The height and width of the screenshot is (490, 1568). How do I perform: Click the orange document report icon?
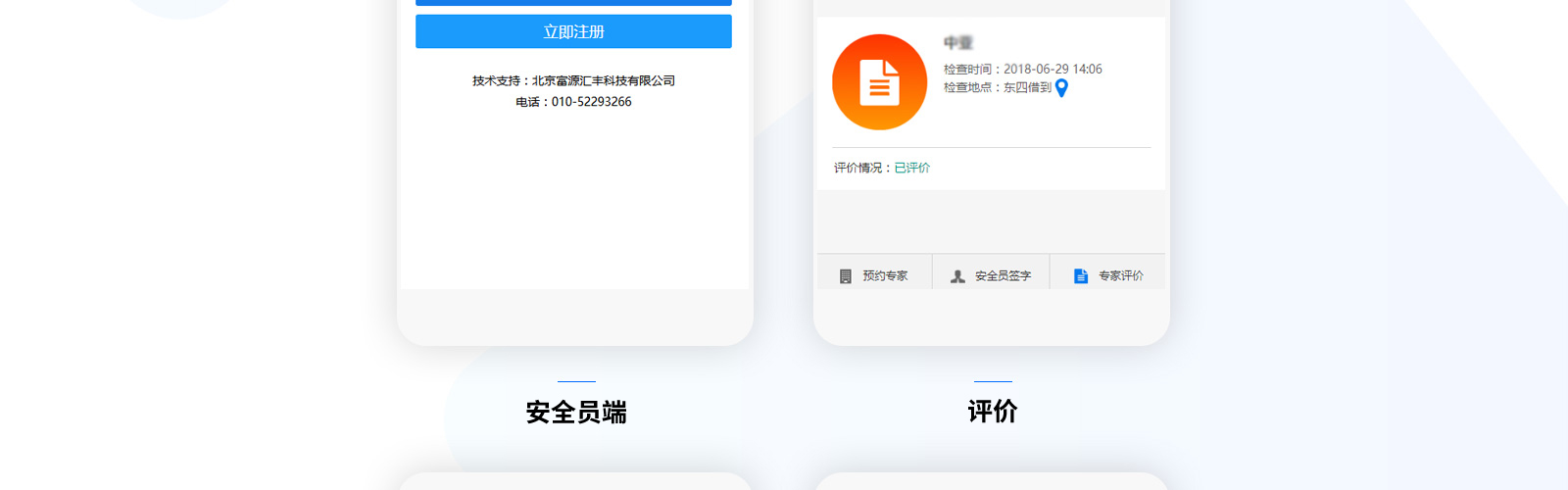(x=879, y=82)
